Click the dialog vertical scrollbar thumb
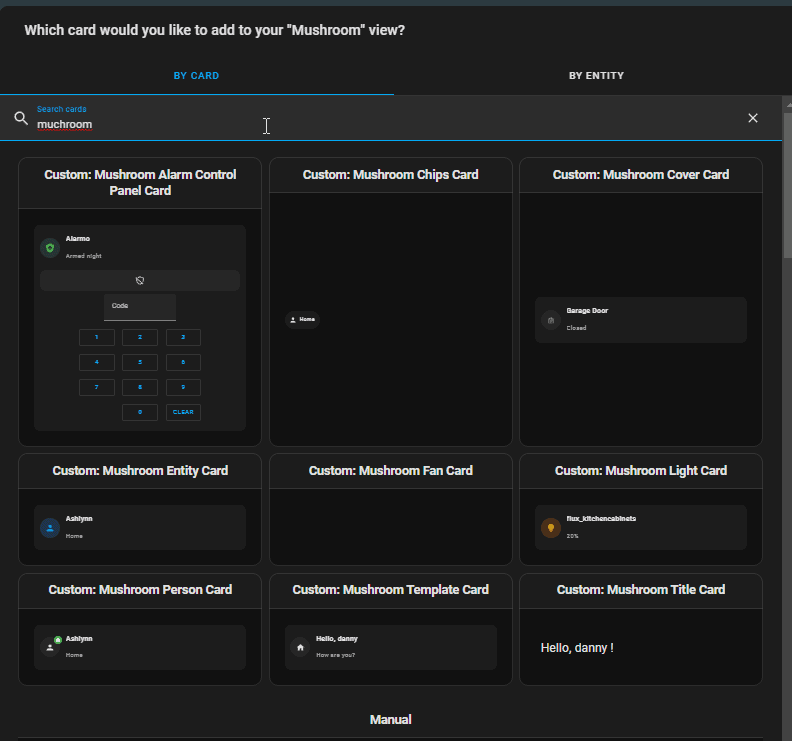Viewport: 792px width, 741px height. click(787, 186)
